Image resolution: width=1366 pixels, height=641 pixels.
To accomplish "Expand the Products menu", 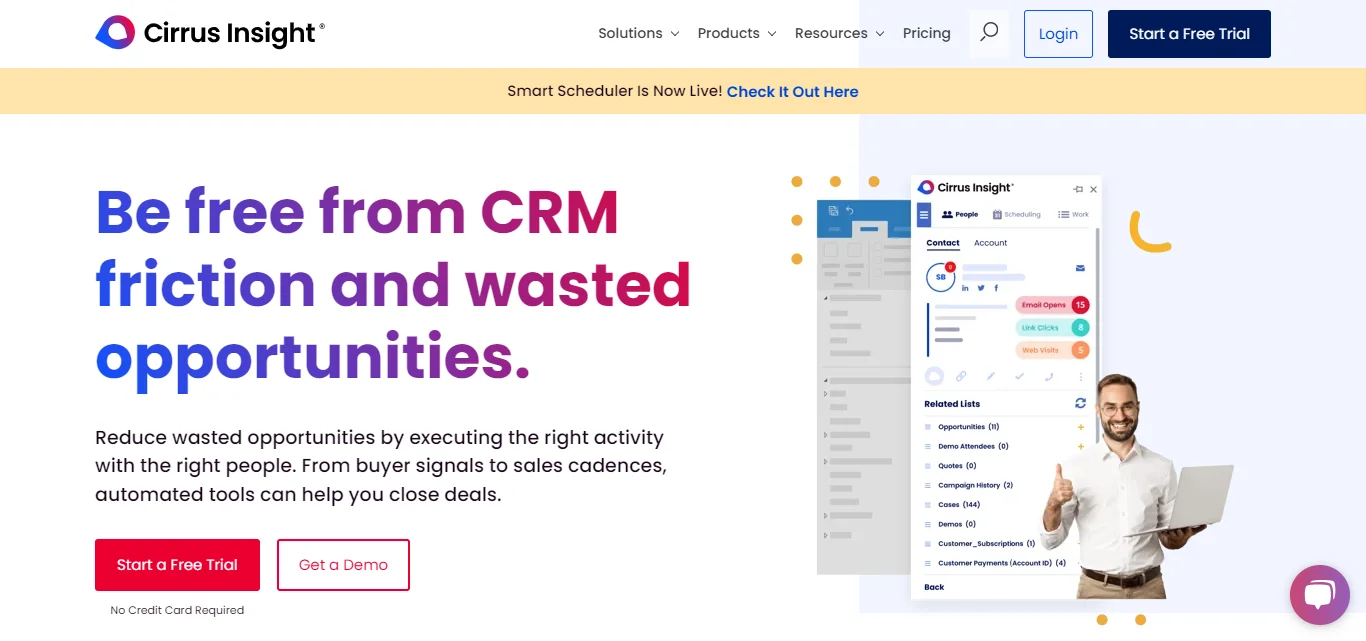I will click(x=737, y=33).
